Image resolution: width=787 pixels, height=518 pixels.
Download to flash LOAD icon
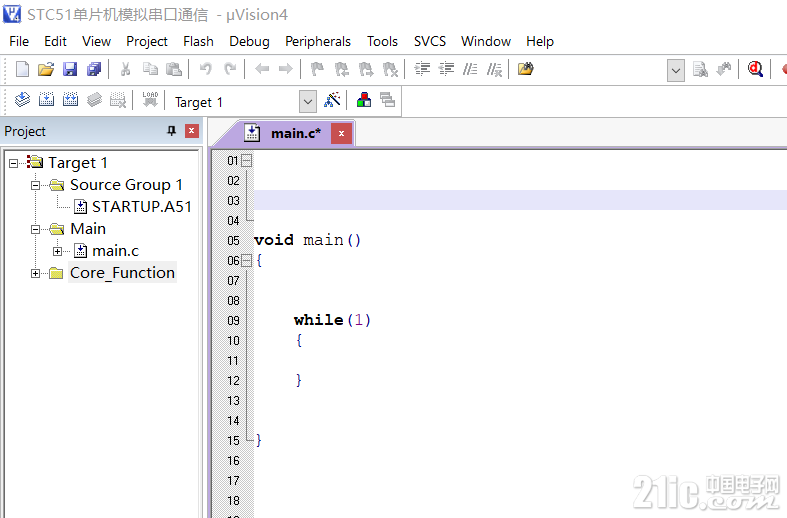click(150, 100)
